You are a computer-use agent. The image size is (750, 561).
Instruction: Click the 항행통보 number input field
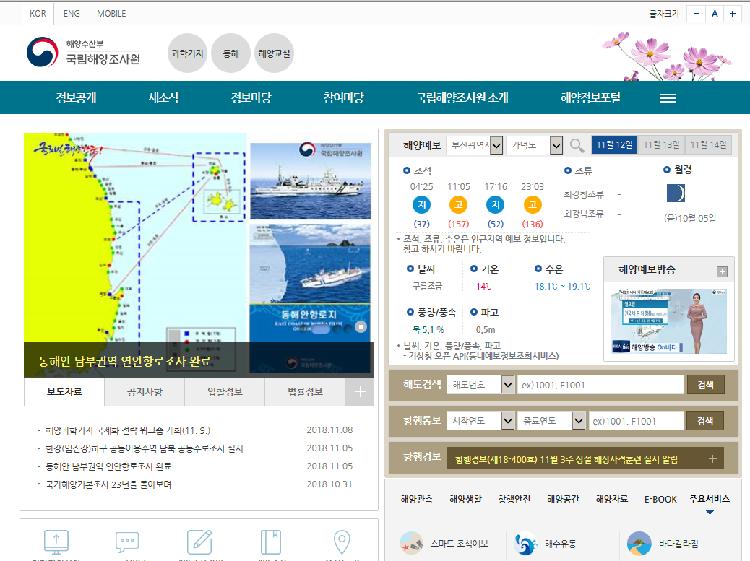636,421
